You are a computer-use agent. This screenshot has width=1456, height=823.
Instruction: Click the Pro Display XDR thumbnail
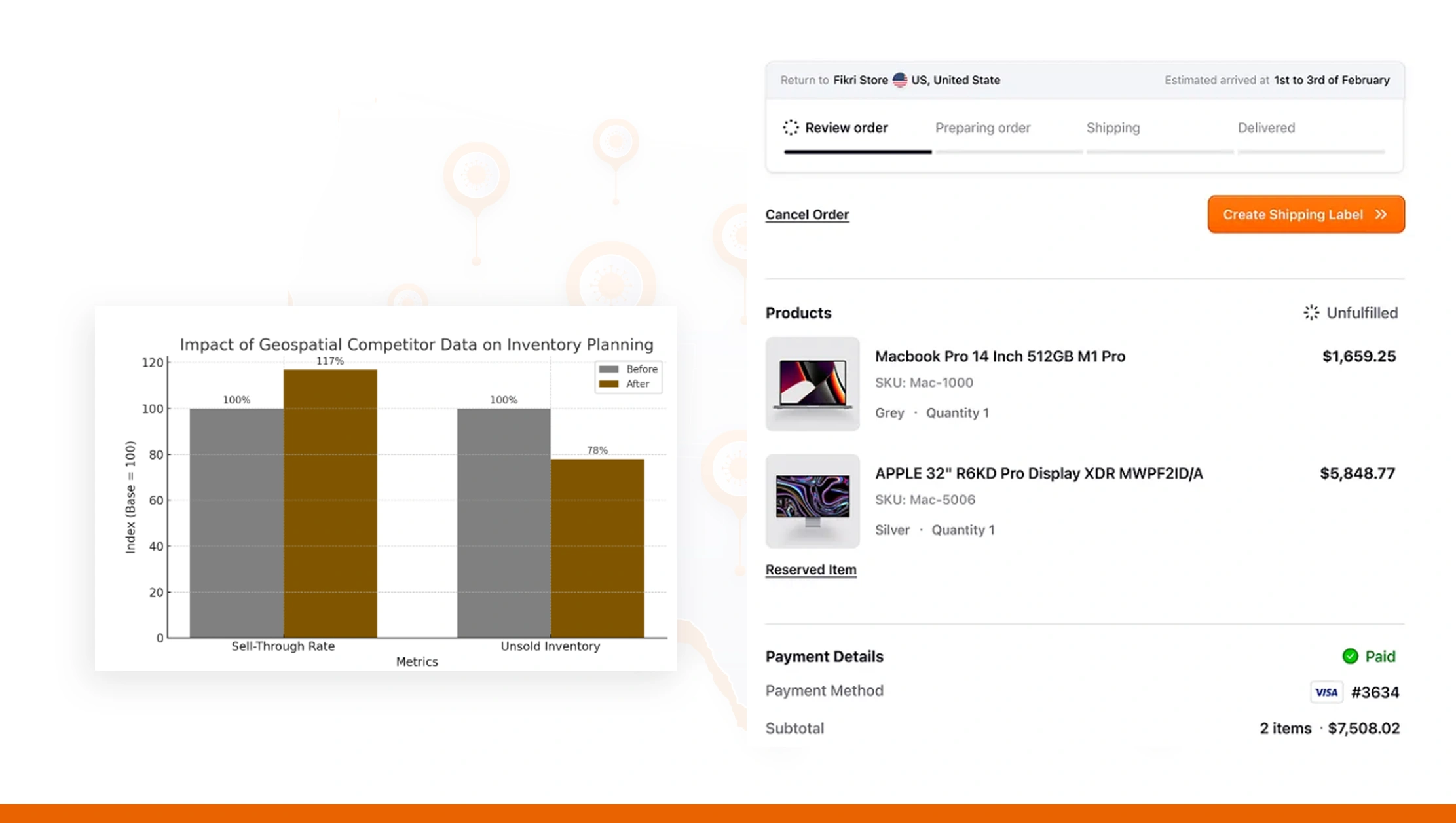[x=812, y=502]
